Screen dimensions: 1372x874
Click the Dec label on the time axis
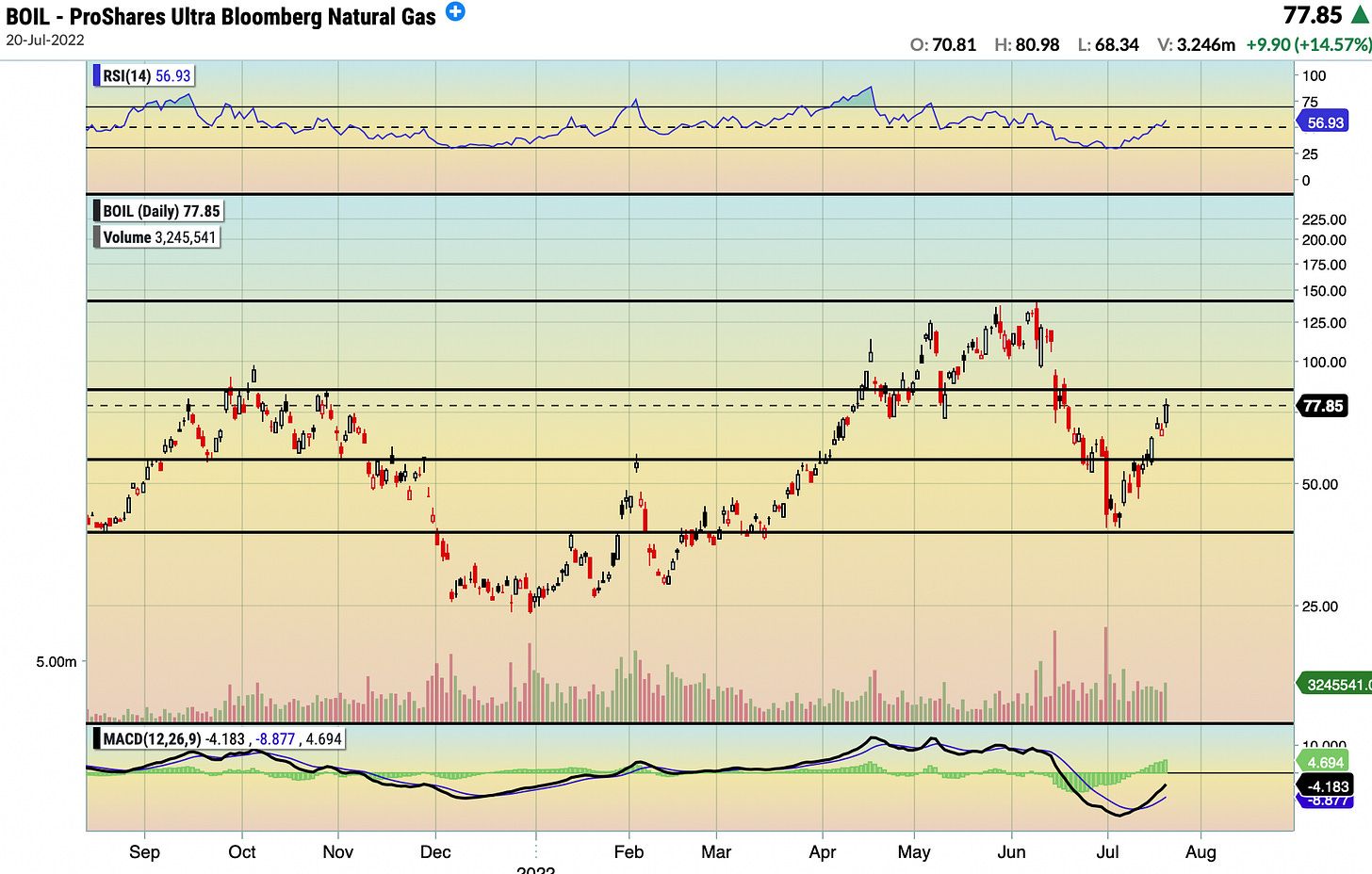[435, 852]
